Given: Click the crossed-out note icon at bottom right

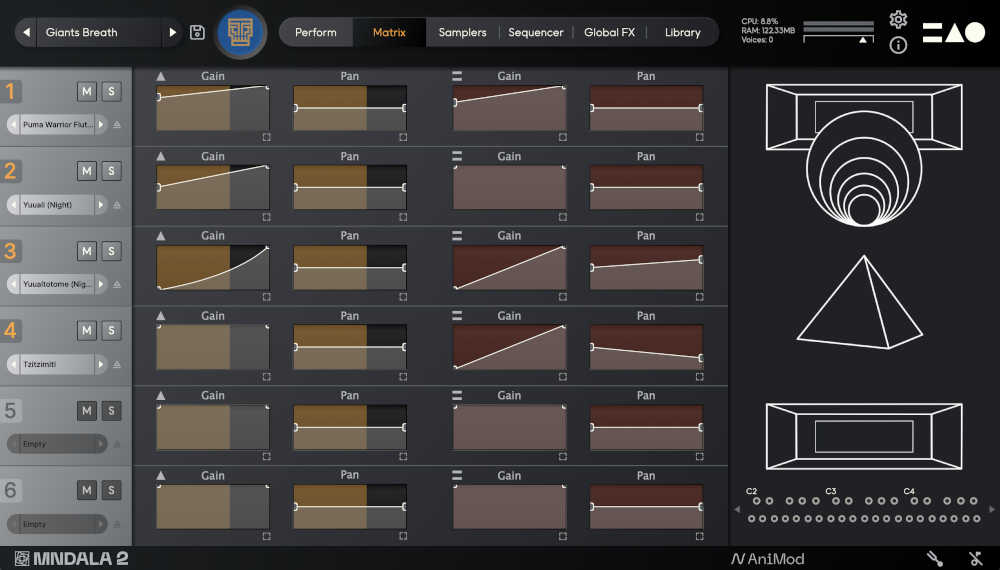Looking at the screenshot, I should (x=976, y=559).
